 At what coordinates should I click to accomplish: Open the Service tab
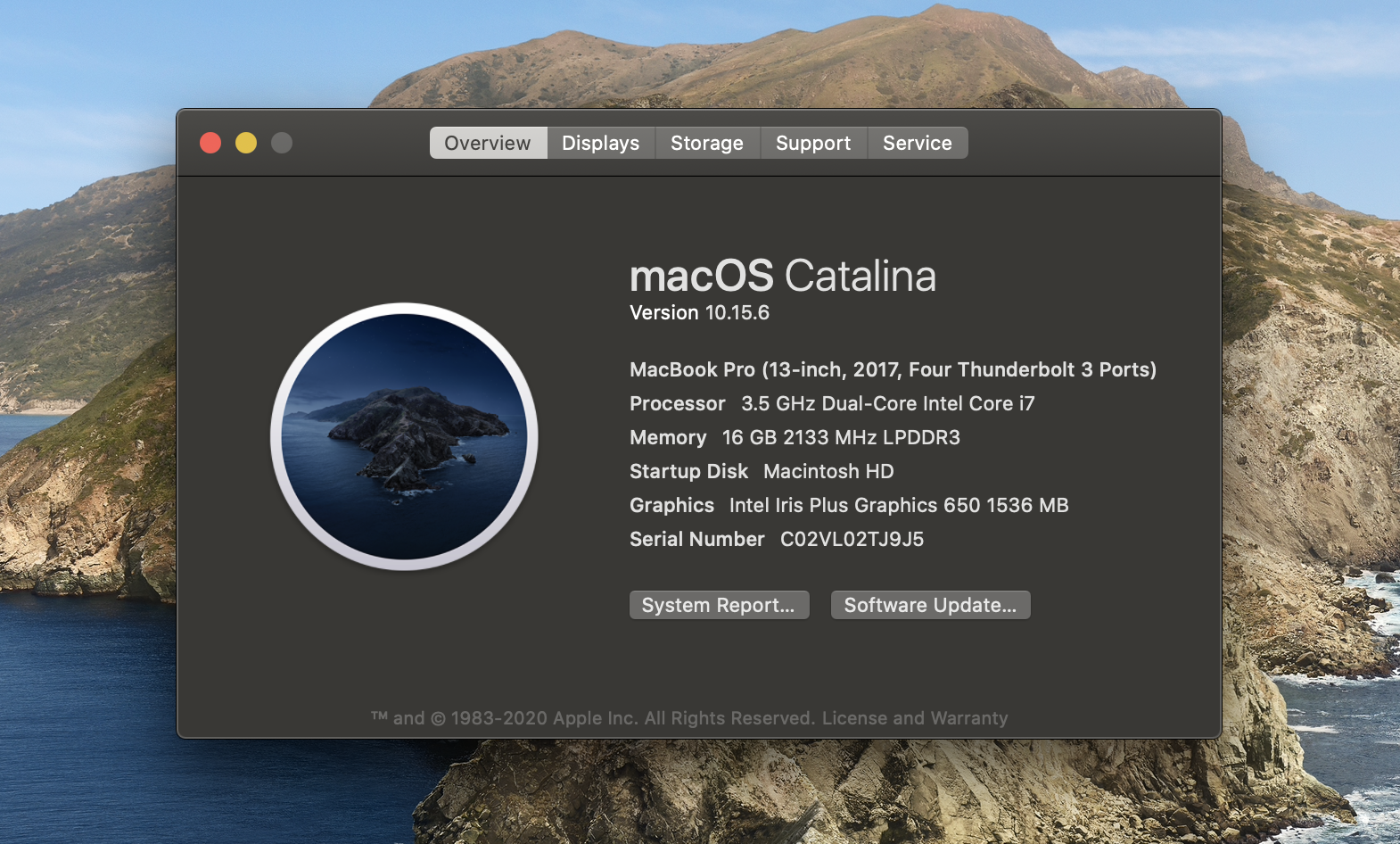tap(918, 143)
